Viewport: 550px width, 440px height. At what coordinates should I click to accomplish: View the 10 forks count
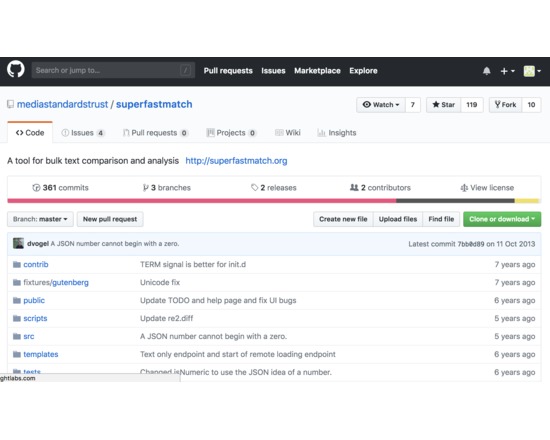(x=531, y=105)
